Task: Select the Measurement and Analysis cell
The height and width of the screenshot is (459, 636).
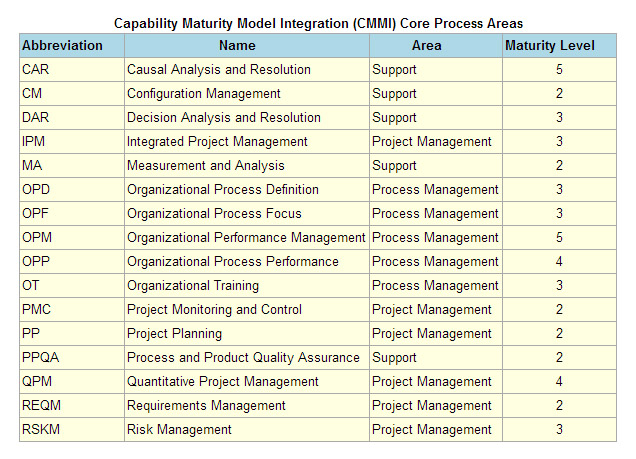Action: (247, 165)
